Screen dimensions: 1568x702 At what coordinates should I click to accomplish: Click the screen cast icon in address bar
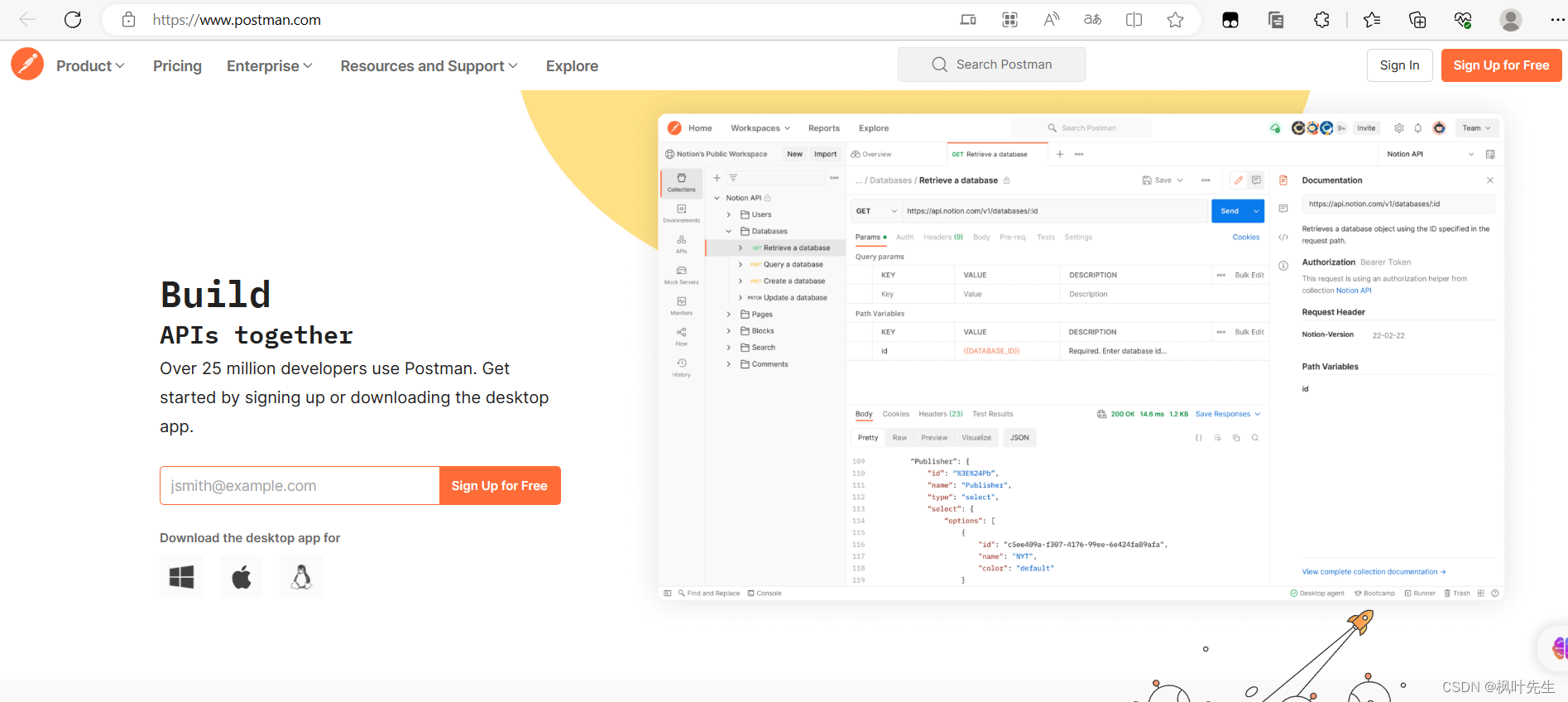pos(968,20)
